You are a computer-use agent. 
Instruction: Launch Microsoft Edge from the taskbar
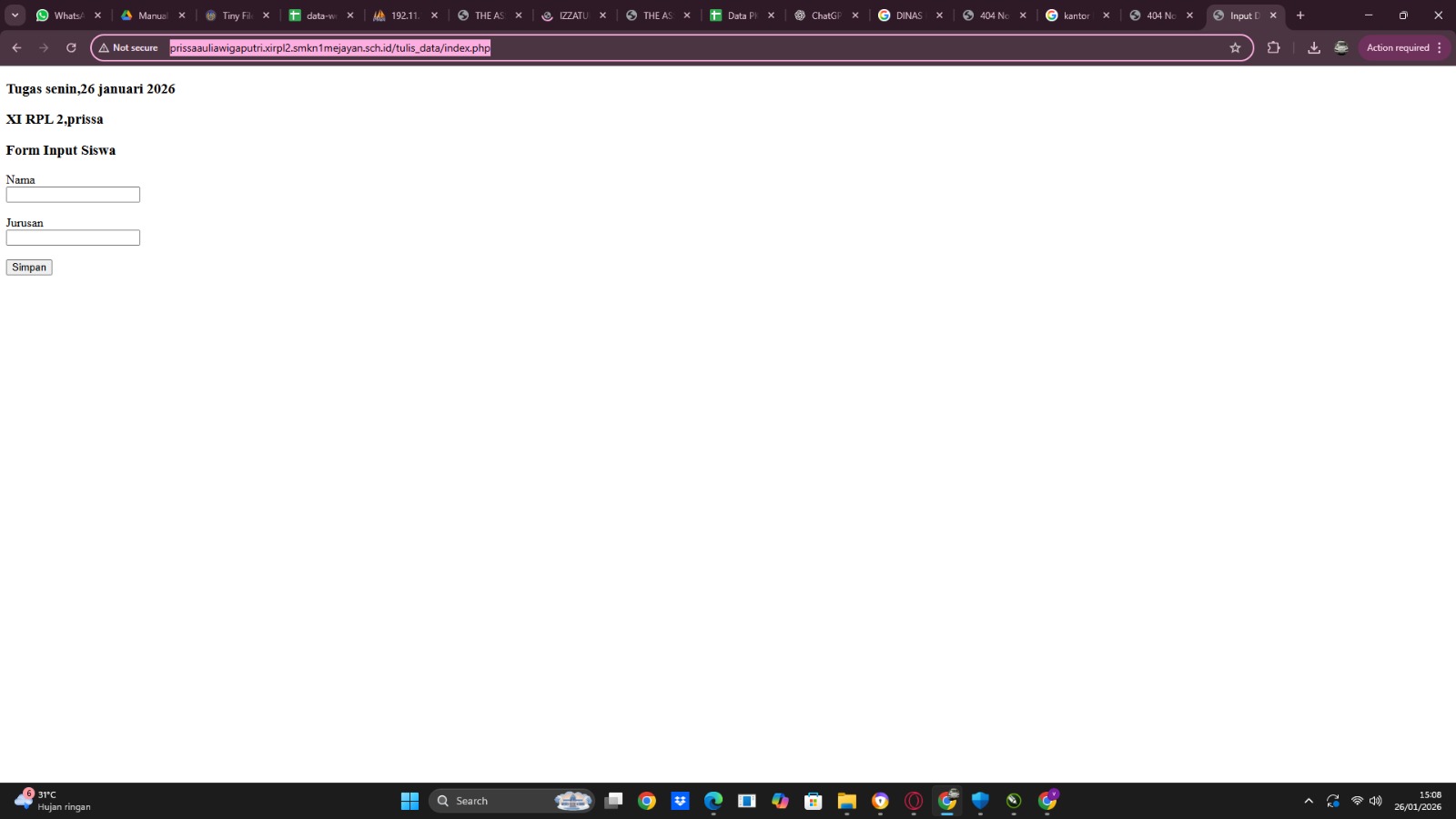coord(713,801)
